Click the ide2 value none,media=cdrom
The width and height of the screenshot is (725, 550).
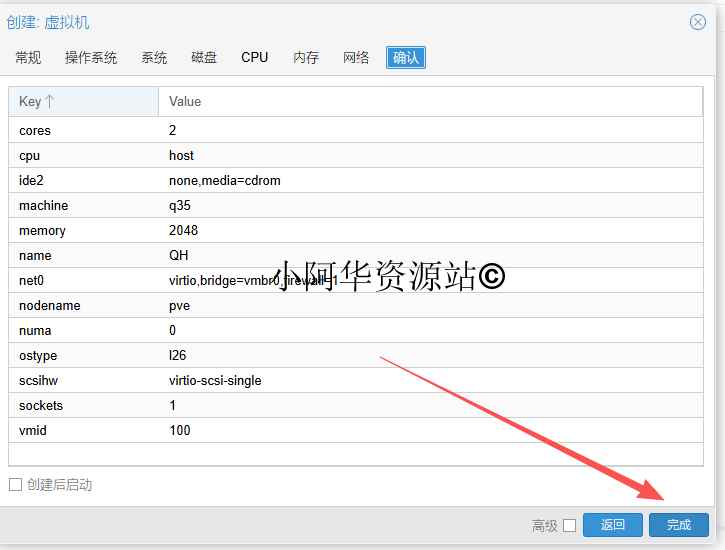pos(225,180)
